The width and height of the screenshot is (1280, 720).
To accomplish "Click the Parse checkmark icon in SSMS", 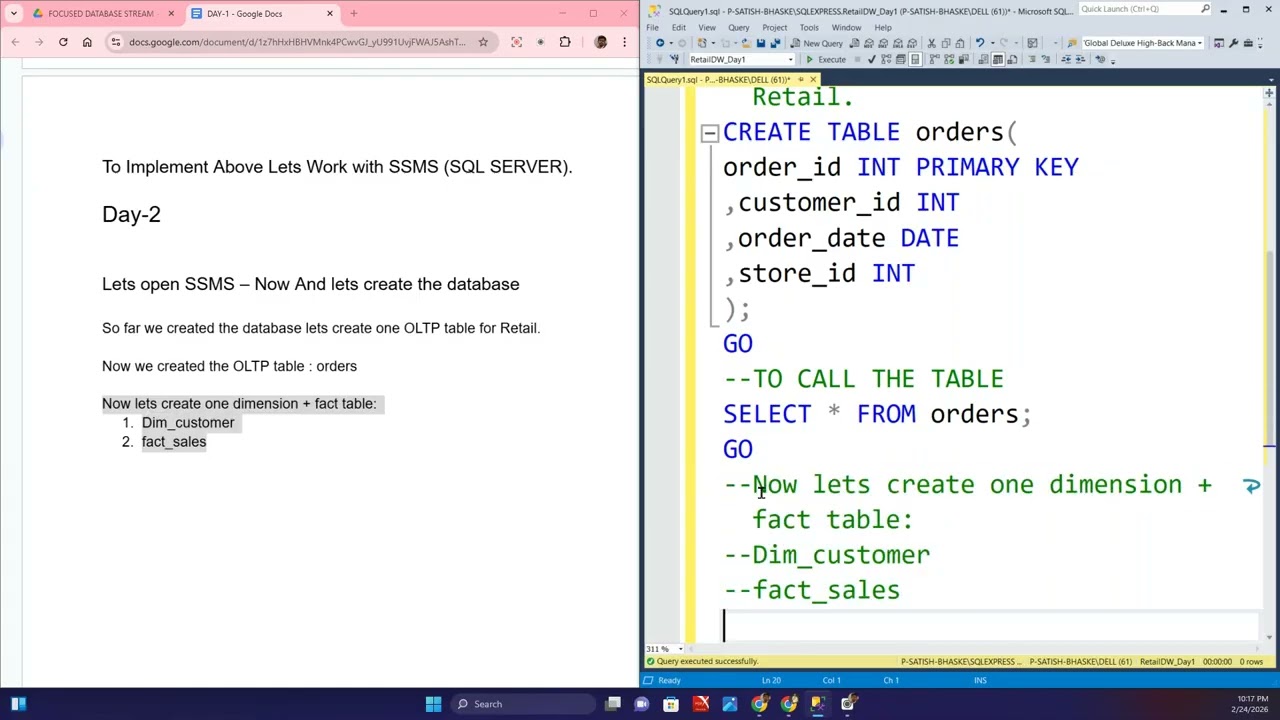I will (871, 59).
